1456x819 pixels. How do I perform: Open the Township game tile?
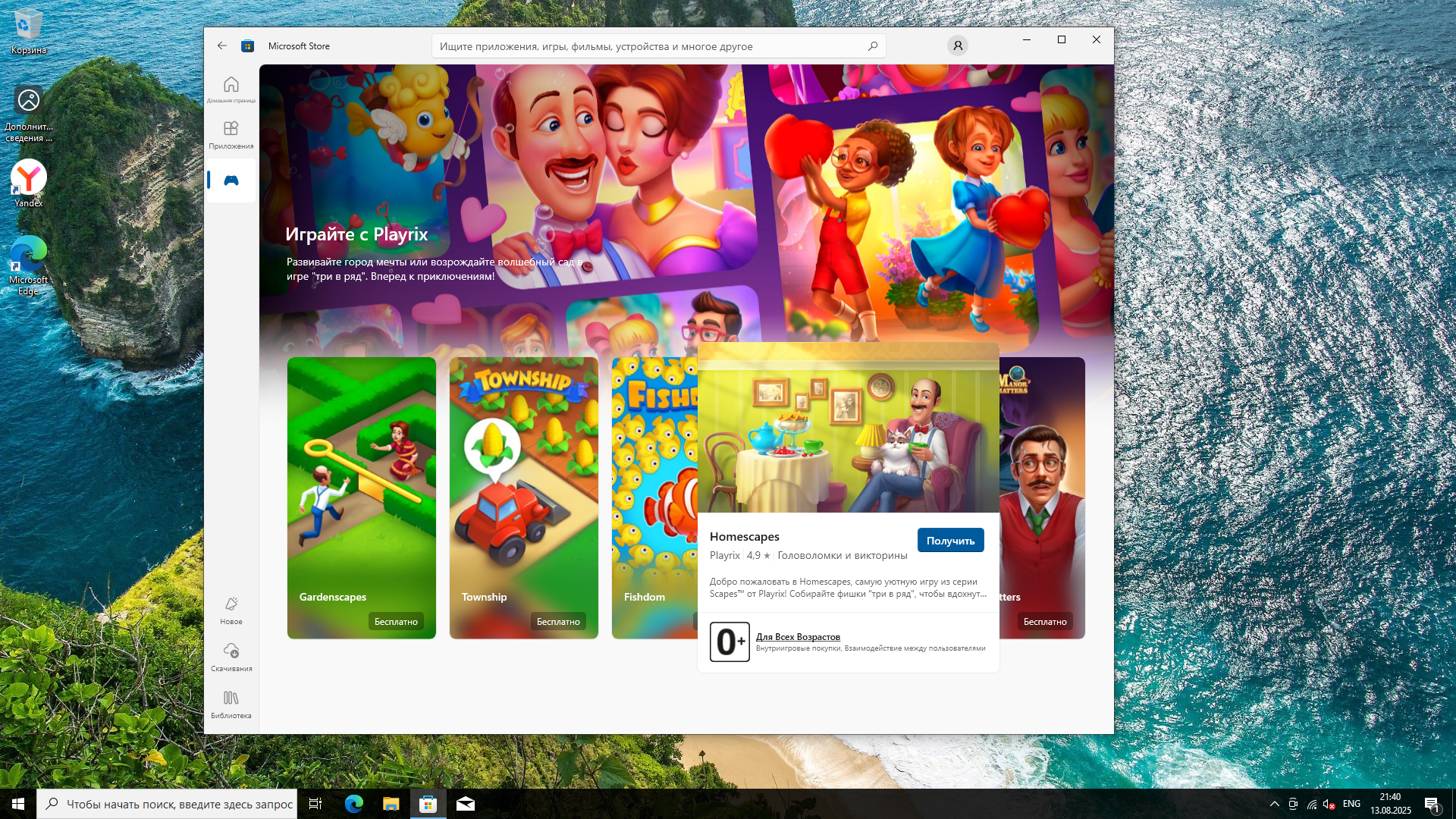(523, 485)
